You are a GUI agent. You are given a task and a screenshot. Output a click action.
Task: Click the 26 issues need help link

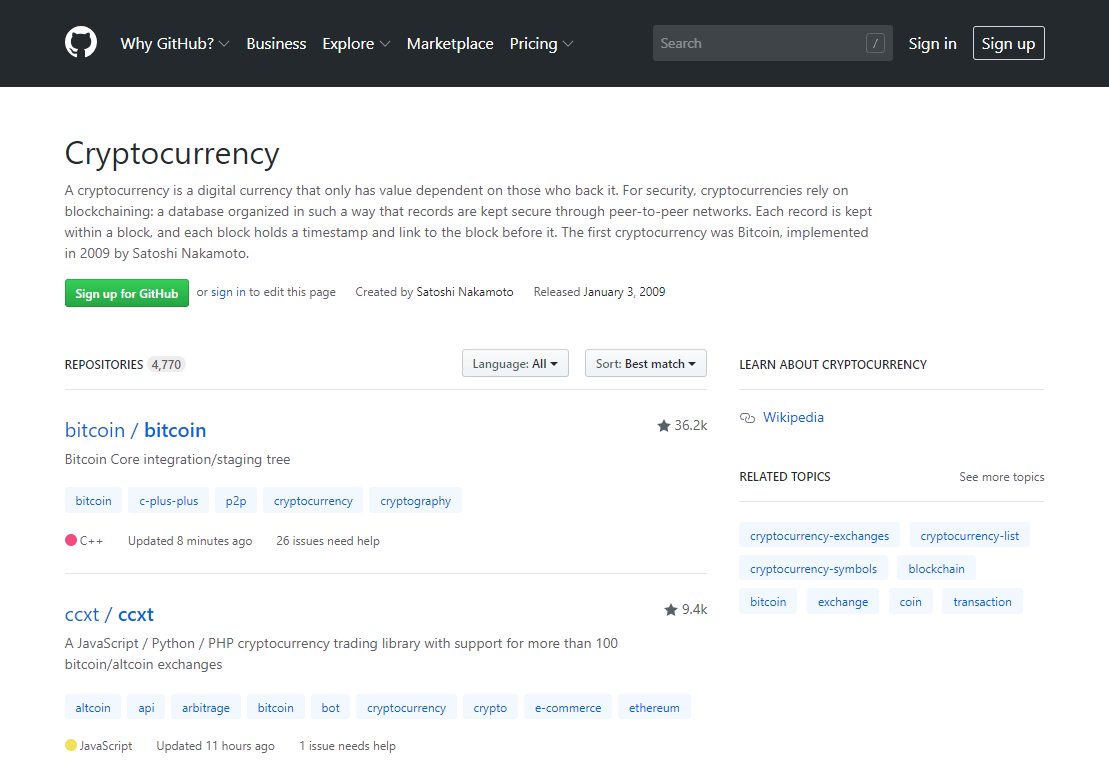point(327,541)
